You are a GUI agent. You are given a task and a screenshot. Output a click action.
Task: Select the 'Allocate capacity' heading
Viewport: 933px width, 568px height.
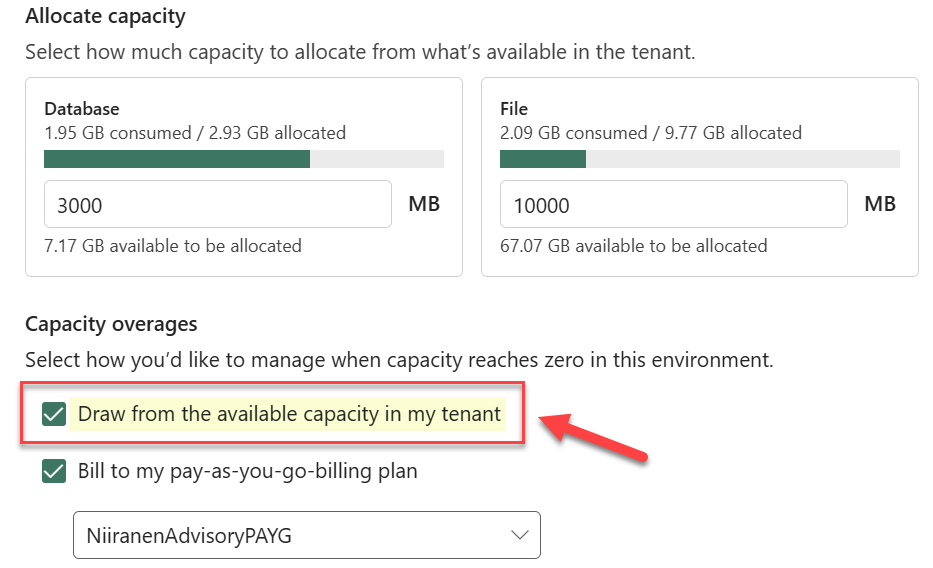tap(105, 17)
